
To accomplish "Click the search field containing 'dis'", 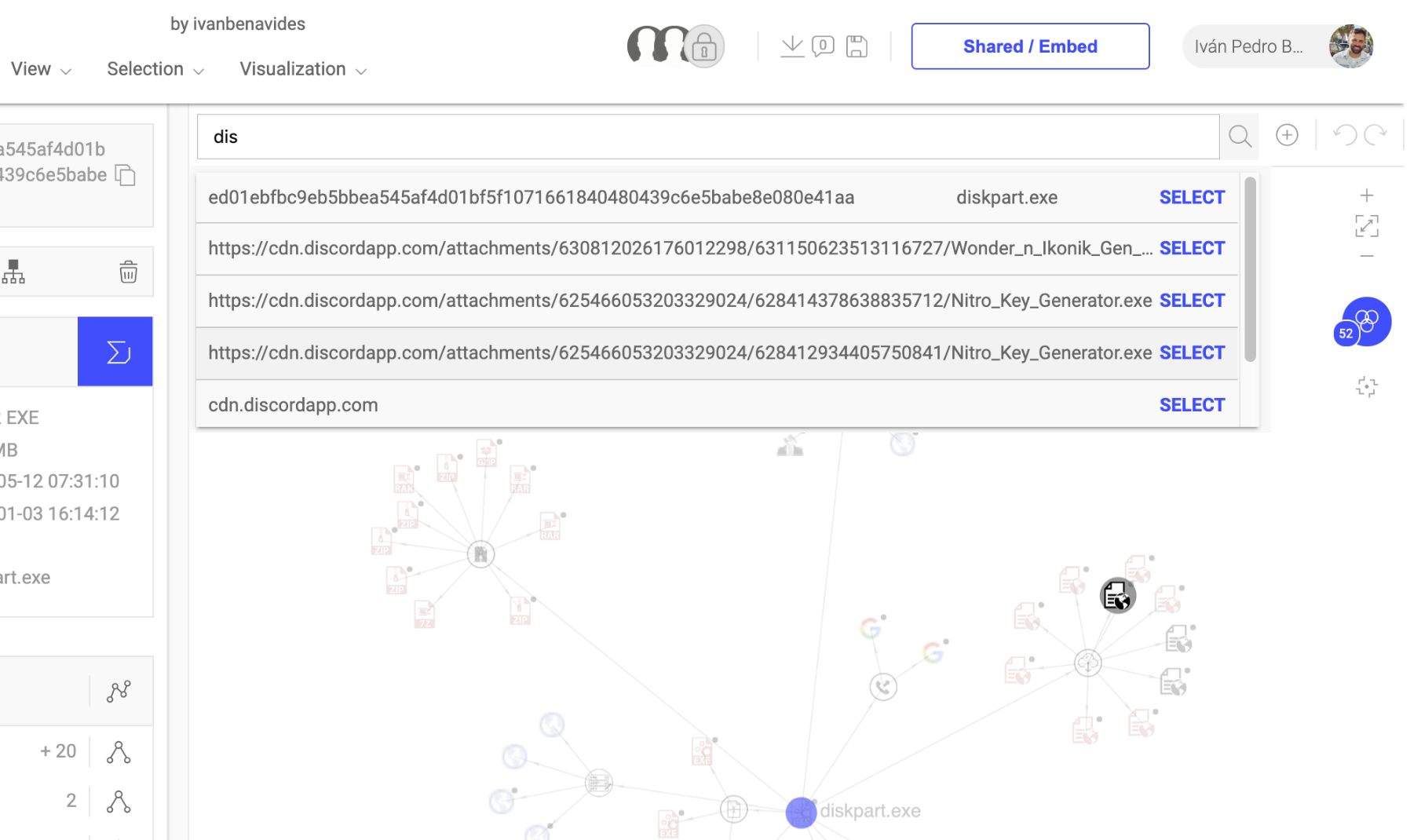I will click(x=707, y=137).
